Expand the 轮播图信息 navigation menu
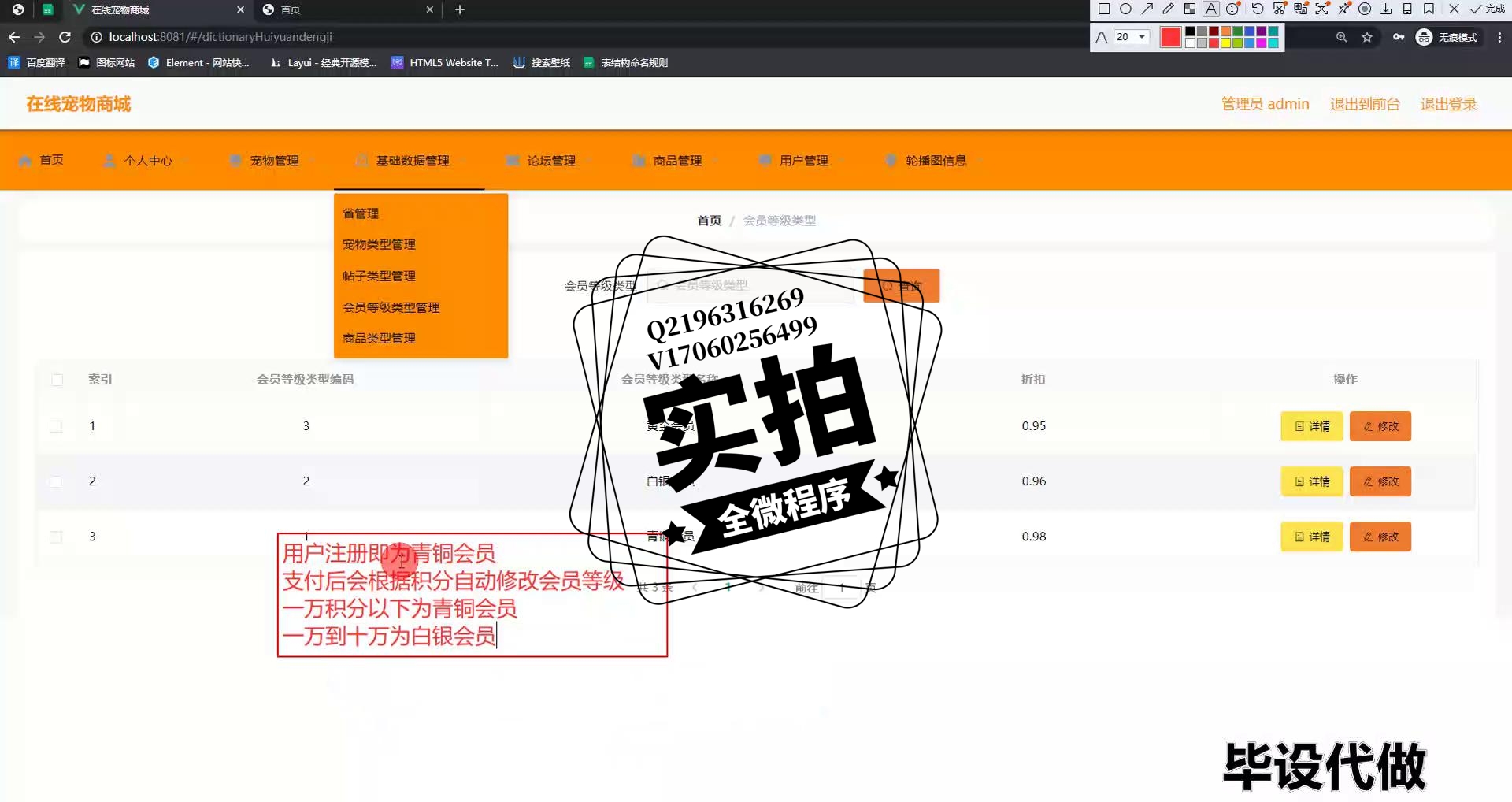1512x802 pixels. point(934,161)
